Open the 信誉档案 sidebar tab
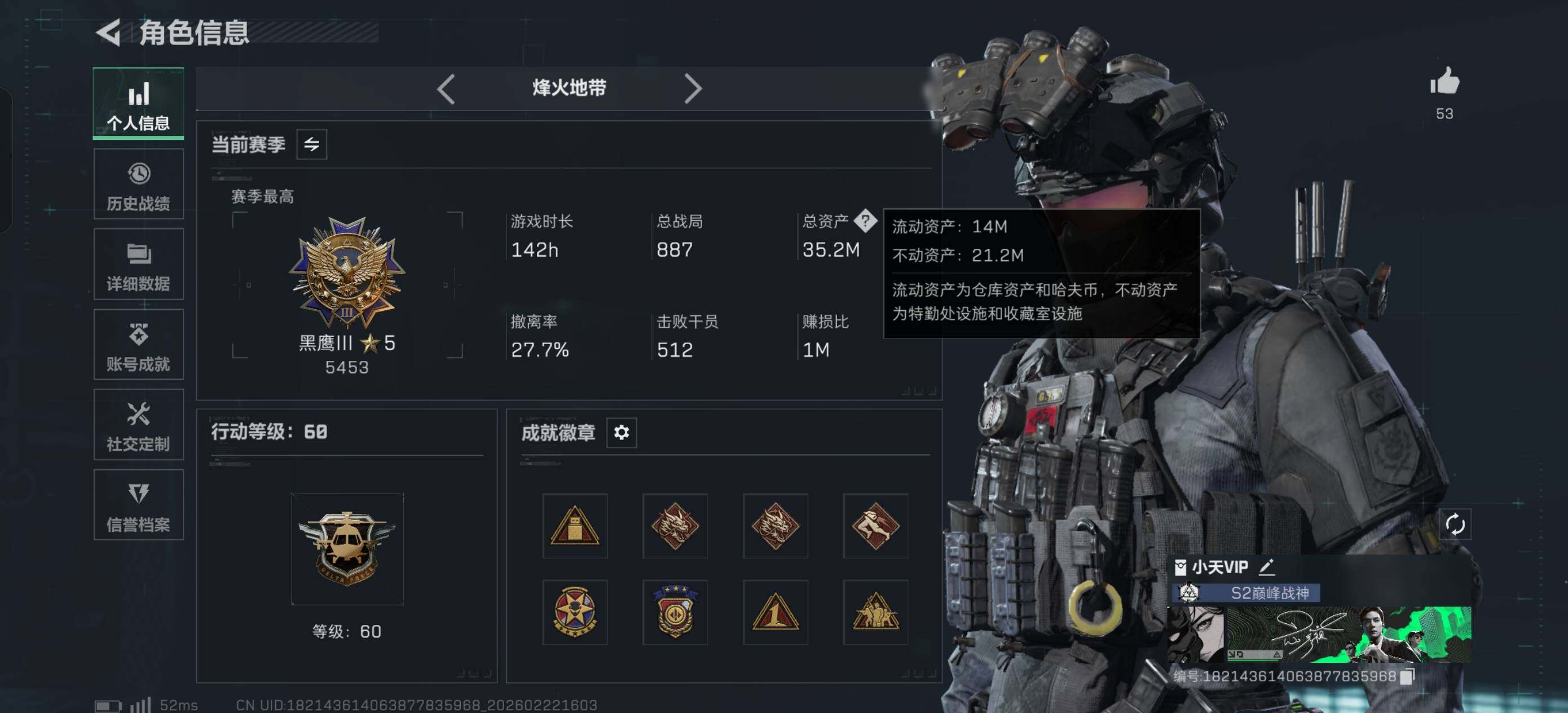Viewport: 1568px width, 713px height. pos(139,505)
